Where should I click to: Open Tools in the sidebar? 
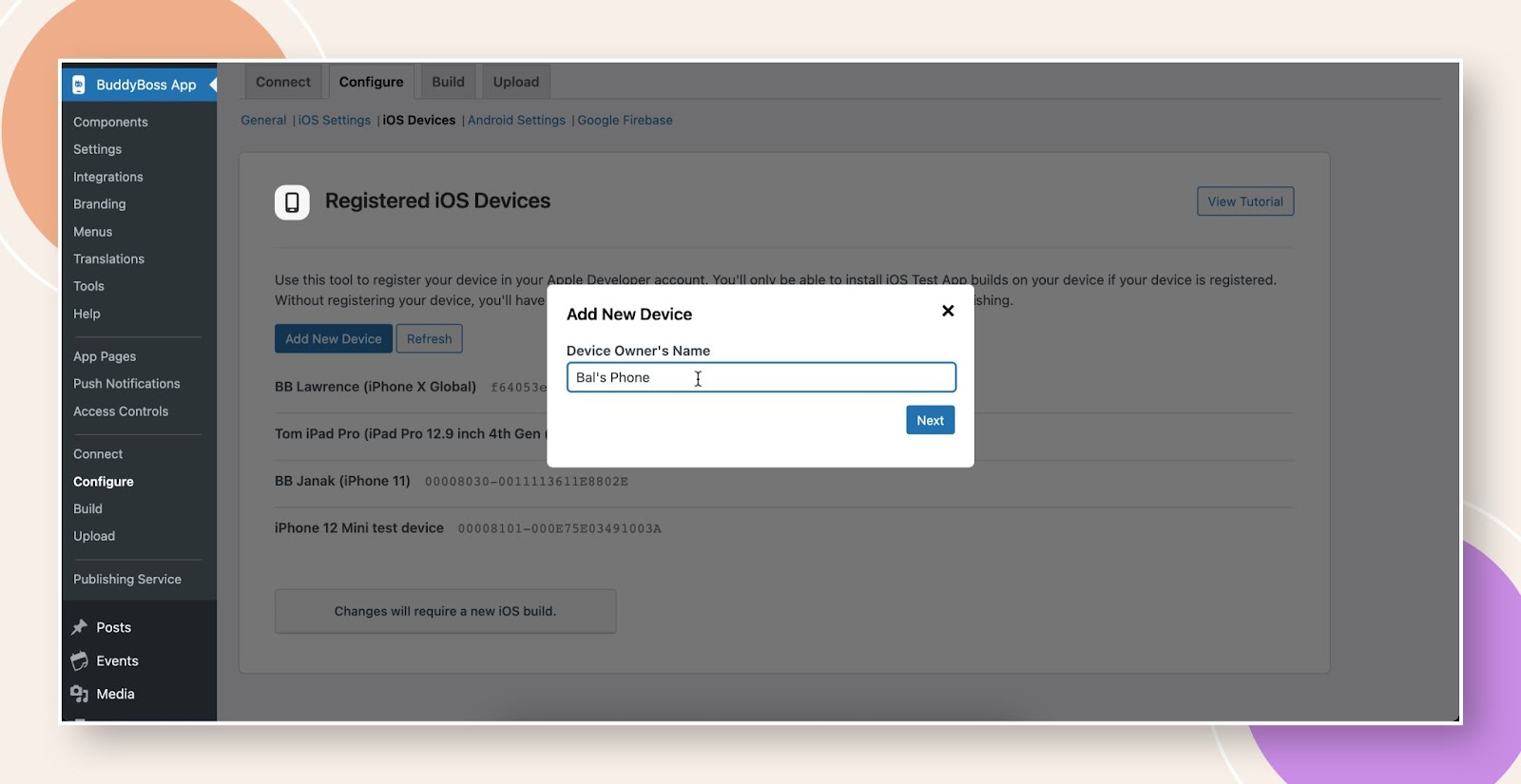coord(88,286)
